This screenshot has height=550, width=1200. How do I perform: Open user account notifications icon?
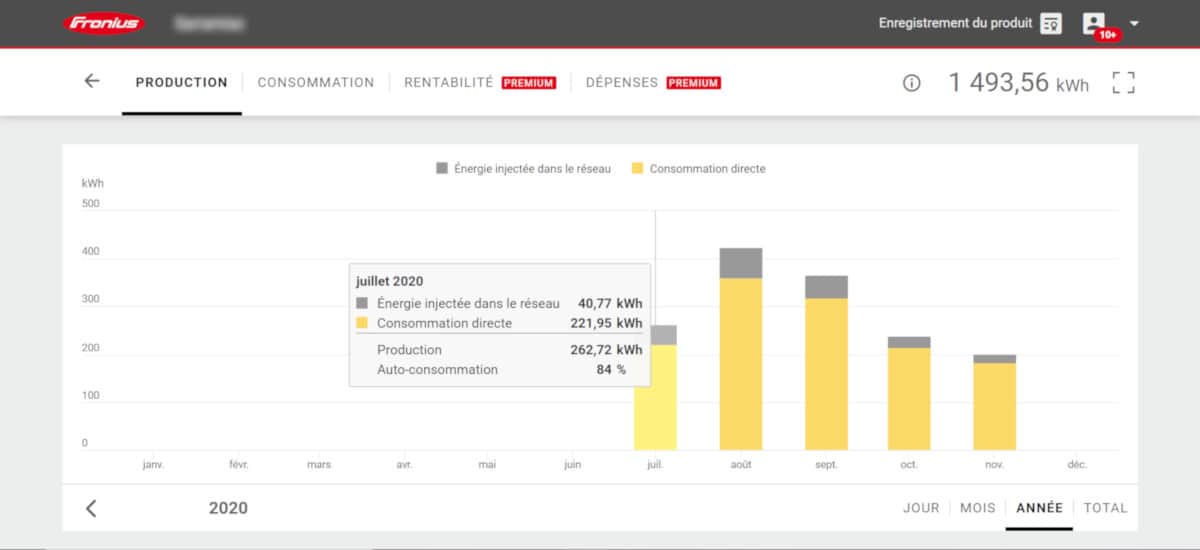coord(1094,23)
